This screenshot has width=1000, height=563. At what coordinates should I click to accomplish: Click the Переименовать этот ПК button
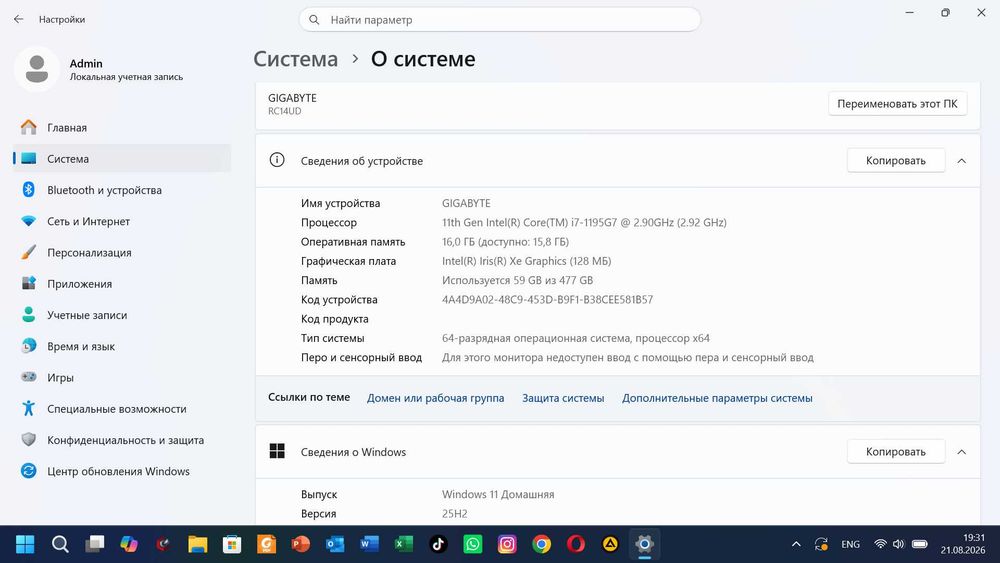click(x=897, y=103)
